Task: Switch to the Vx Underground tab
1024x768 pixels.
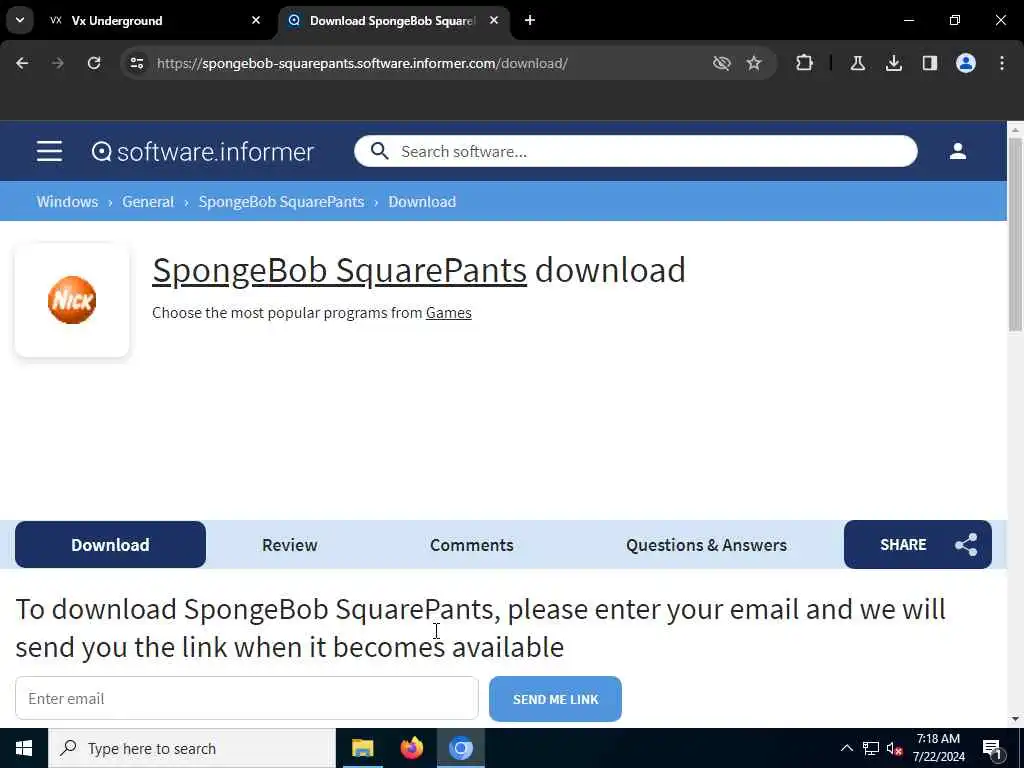Action: pyautogui.click(x=153, y=20)
